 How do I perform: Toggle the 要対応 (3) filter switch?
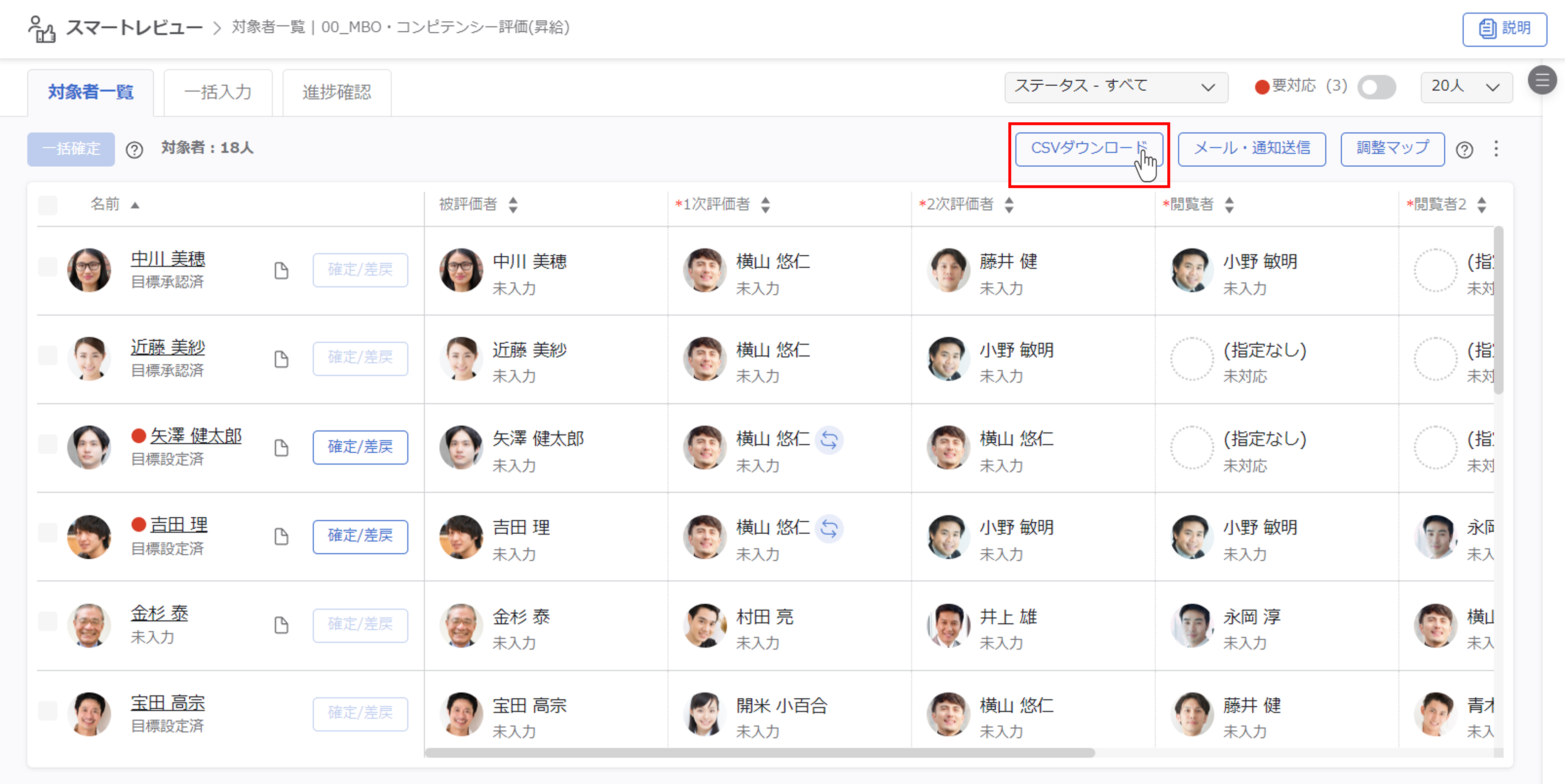(x=1376, y=87)
